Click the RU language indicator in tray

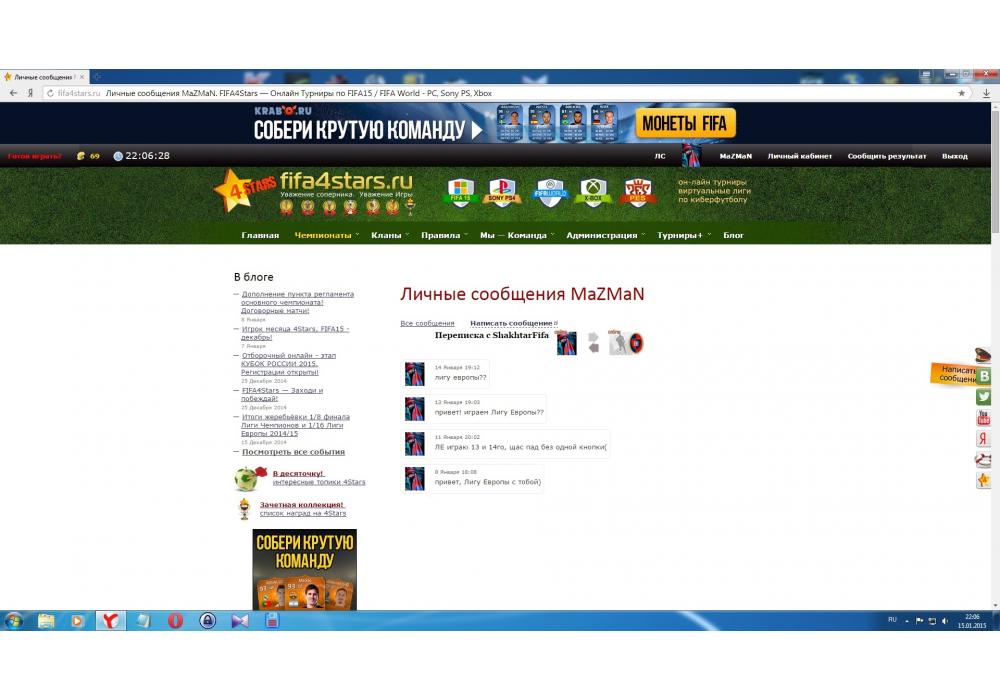pyautogui.click(x=892, y=620)
